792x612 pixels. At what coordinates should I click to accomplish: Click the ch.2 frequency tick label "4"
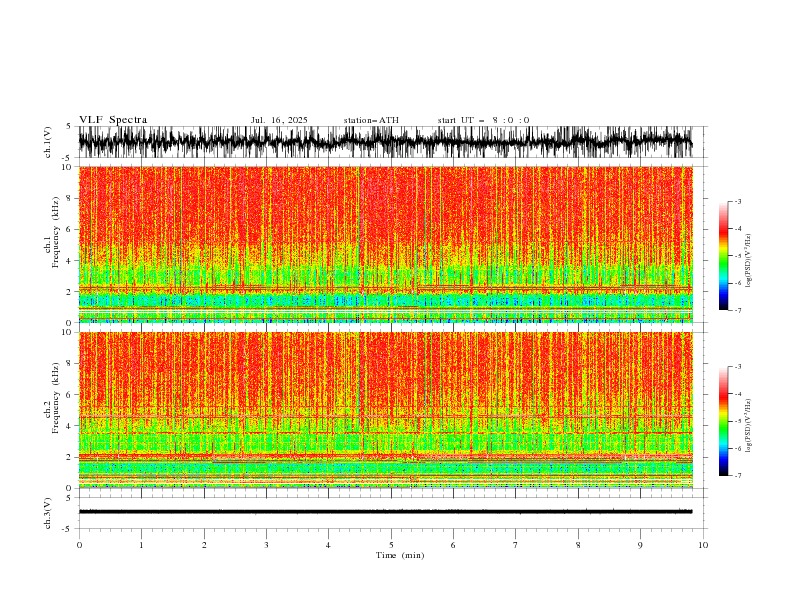point(69,426)
